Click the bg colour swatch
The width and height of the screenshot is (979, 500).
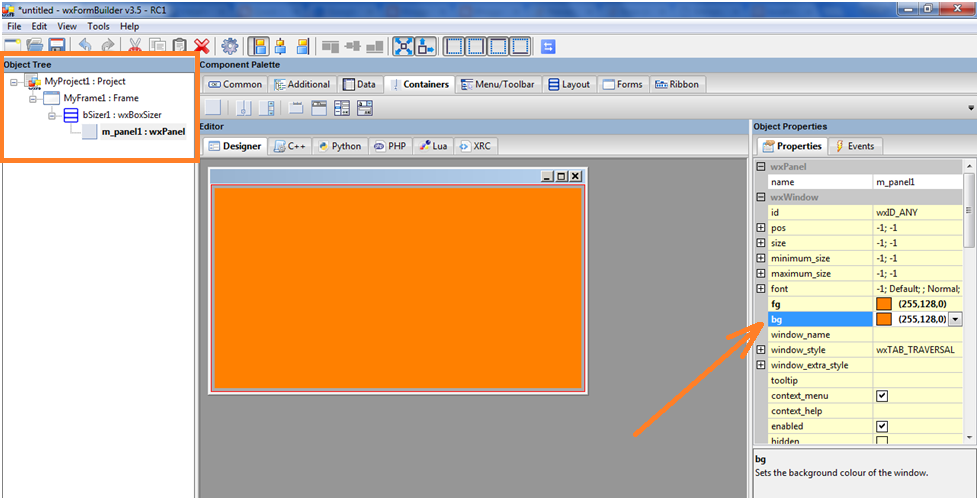tap(884, 319)
